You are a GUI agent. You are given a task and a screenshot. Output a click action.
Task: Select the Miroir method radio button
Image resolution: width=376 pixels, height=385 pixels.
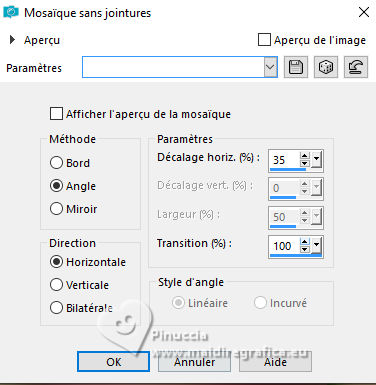pos(56,209)
